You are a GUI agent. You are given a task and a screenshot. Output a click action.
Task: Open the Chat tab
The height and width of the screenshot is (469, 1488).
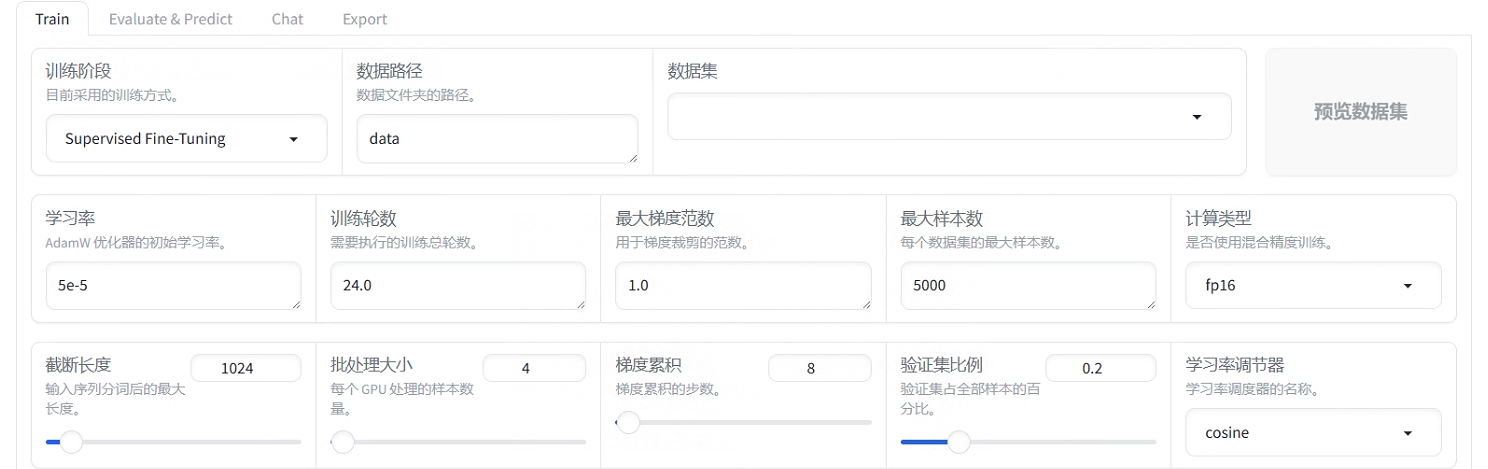pos(287,19)
